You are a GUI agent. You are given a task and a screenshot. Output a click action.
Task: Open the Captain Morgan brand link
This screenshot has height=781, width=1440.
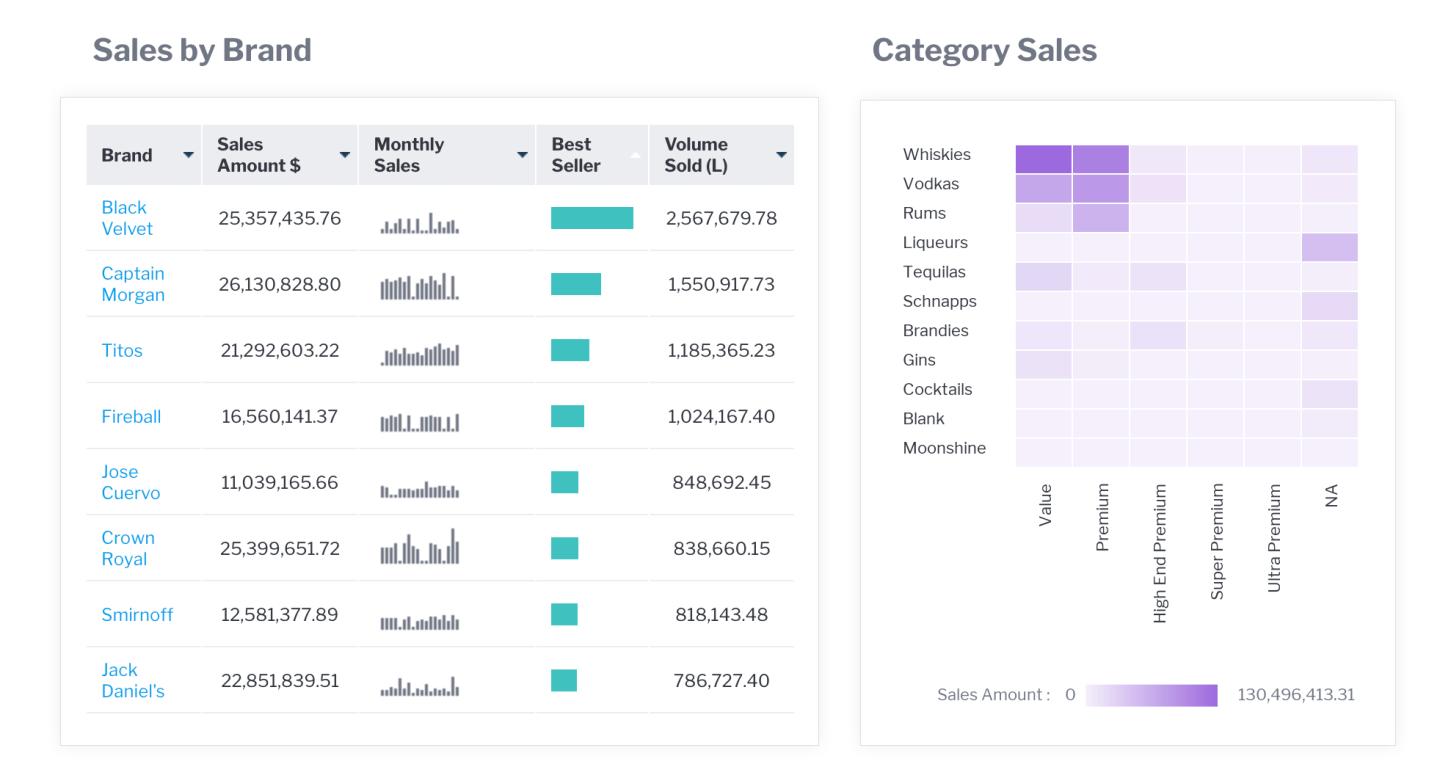[132, 284]
